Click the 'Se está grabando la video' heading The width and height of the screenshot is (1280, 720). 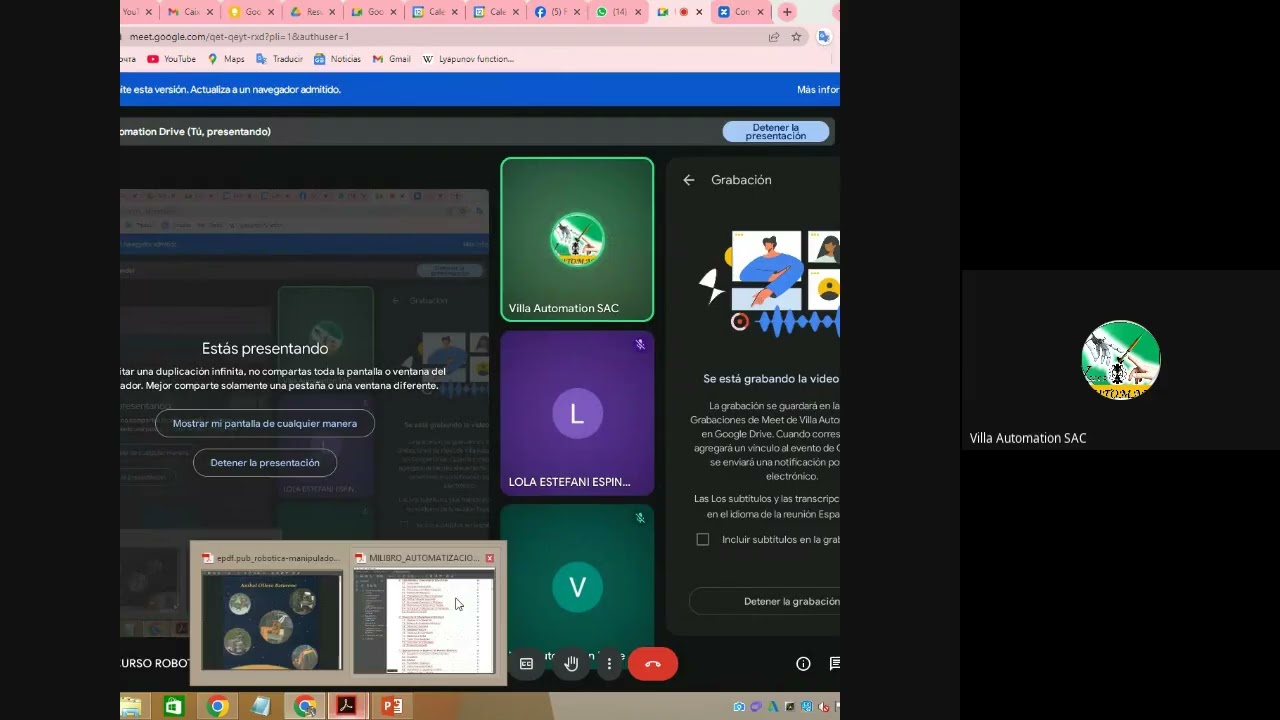coord(771,379)
